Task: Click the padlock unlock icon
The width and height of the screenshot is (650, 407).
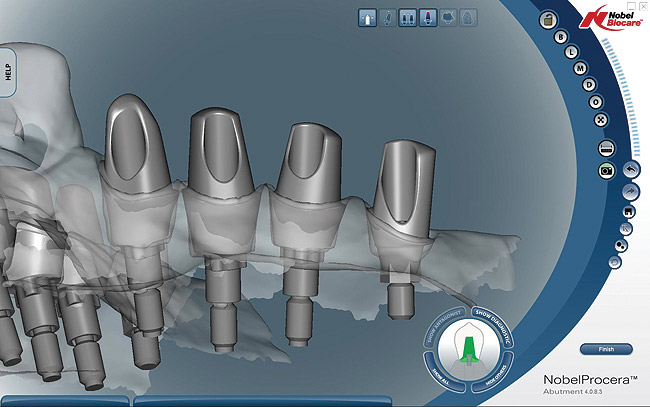Action: [x=547, y=20]
